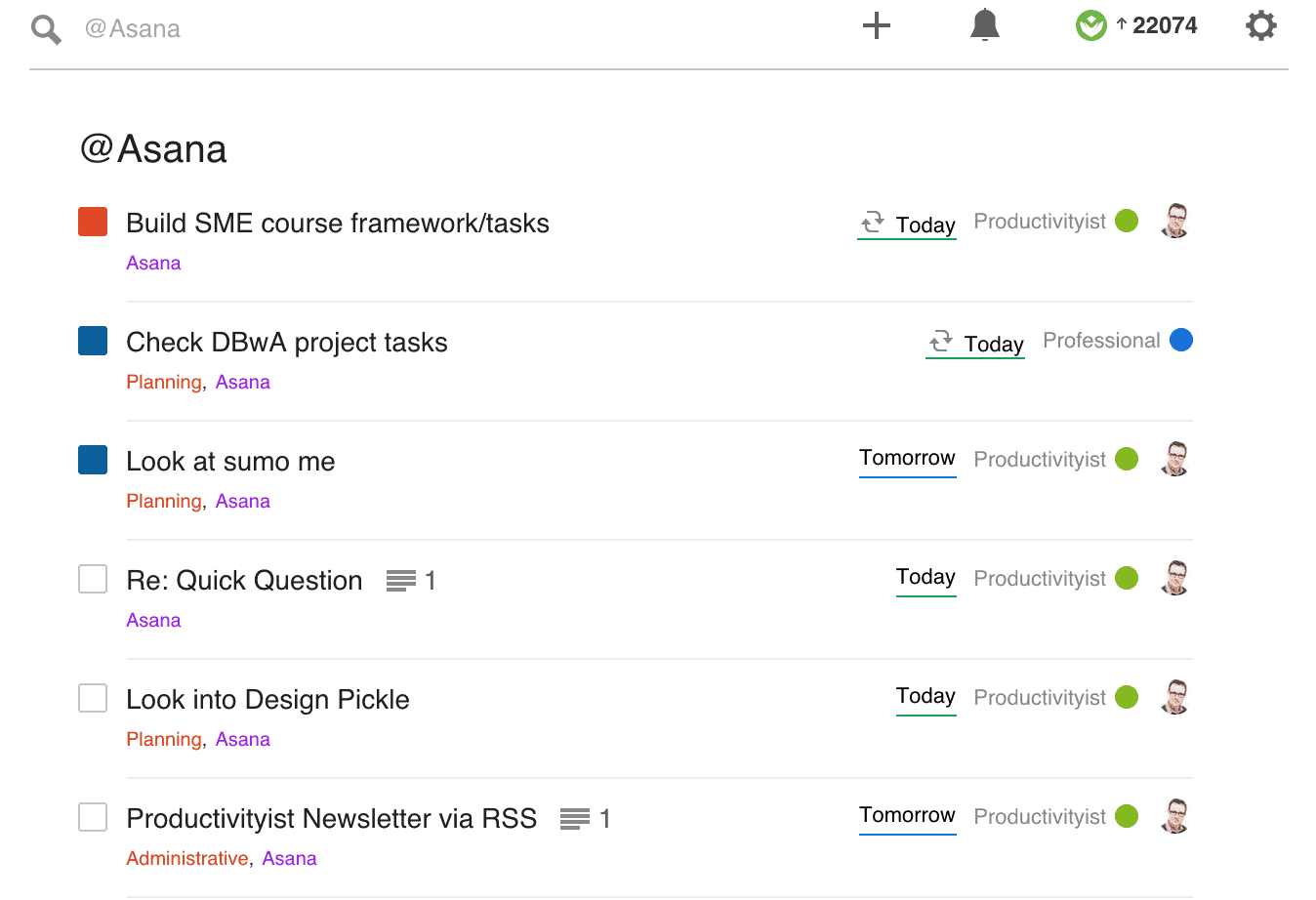Open the settings gear icon
This screenshot has width=1316, height=900.
tap(1261, 25)
